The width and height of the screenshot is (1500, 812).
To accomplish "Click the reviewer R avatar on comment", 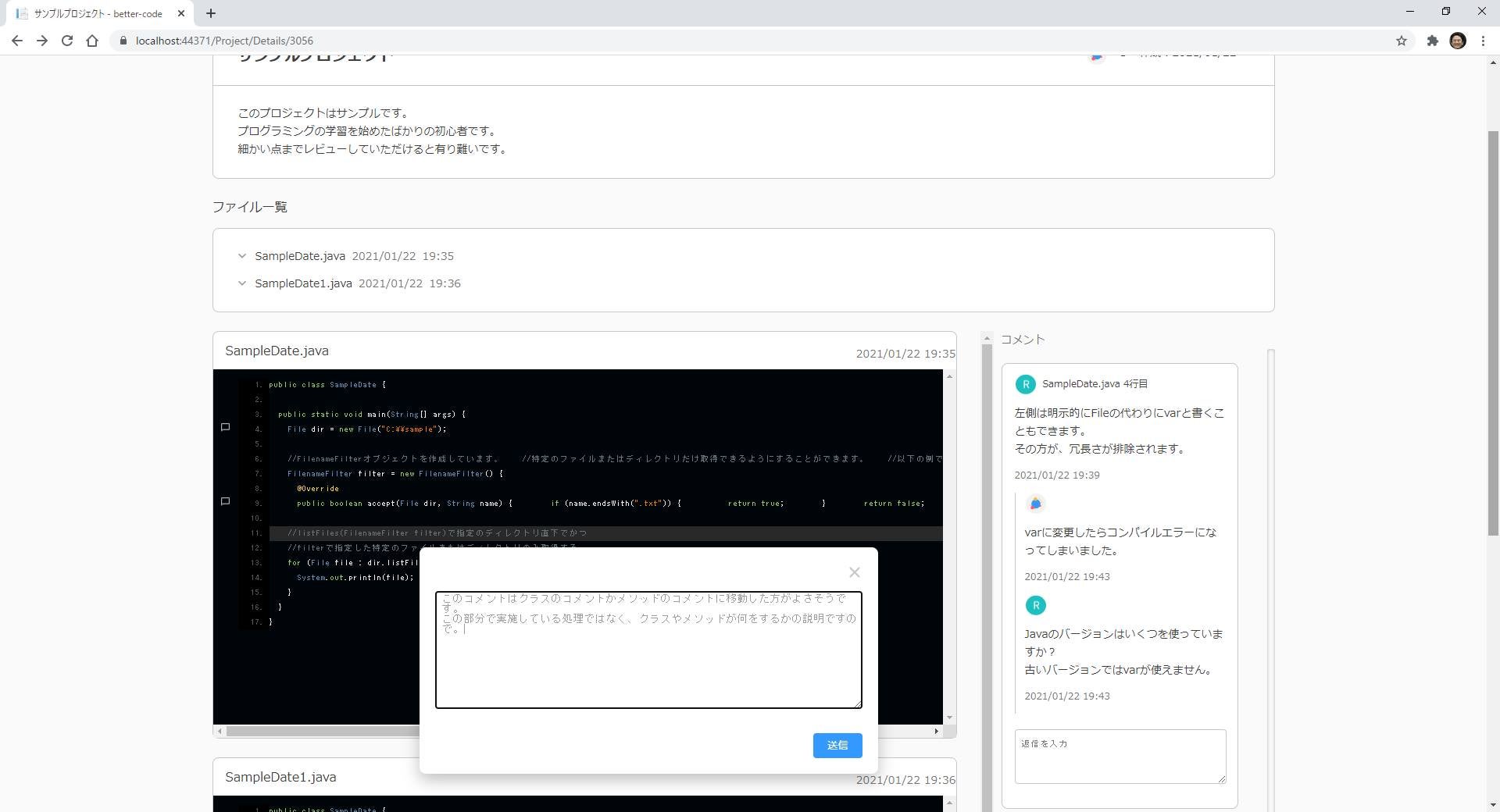I will [1025, 384].
